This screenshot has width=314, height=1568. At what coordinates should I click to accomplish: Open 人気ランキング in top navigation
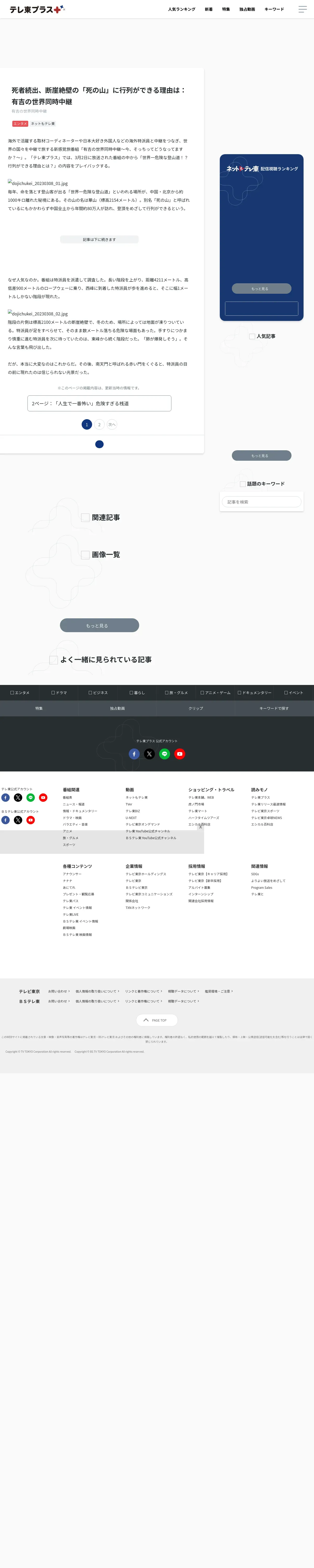pos(182,9)
